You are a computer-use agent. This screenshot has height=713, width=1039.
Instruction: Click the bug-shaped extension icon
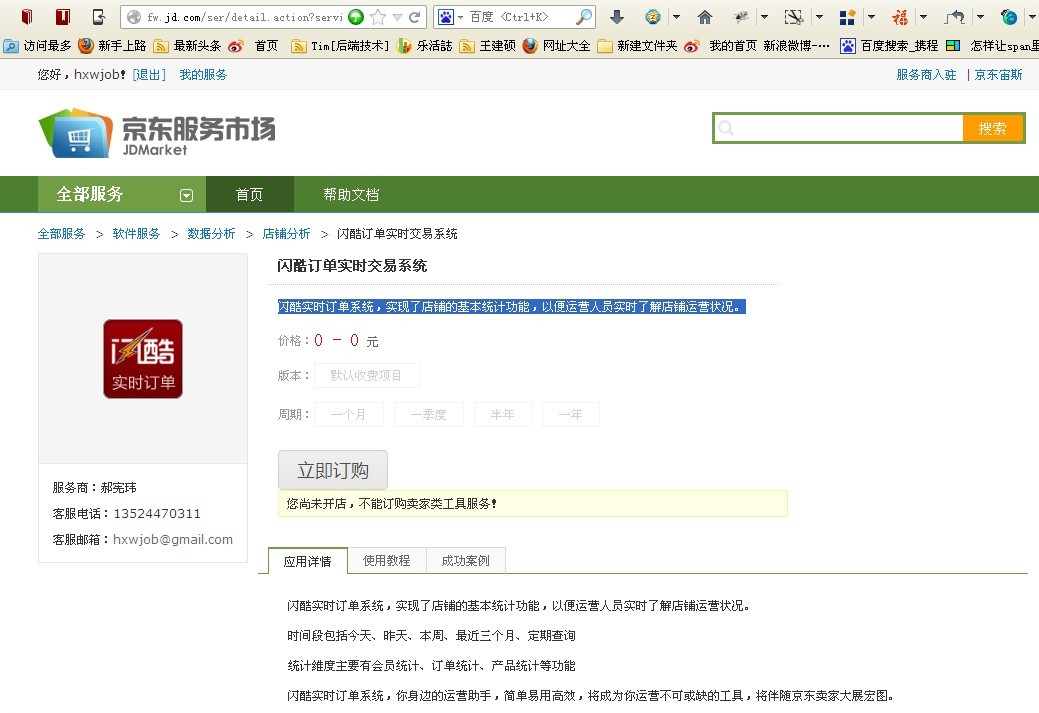[741, 17]
